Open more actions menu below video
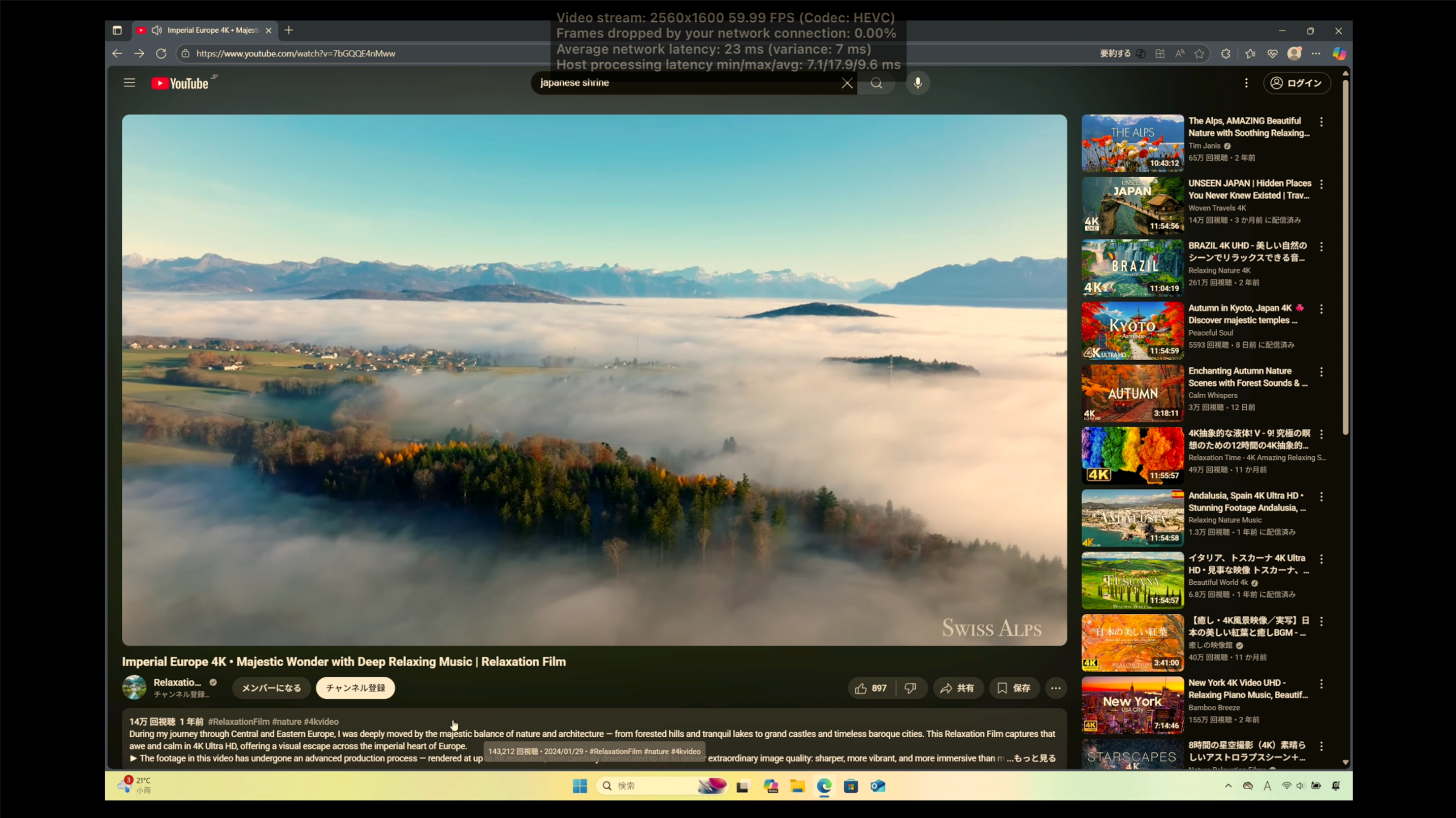The width and height of the screenshot is (1456, 818). 1055,688
